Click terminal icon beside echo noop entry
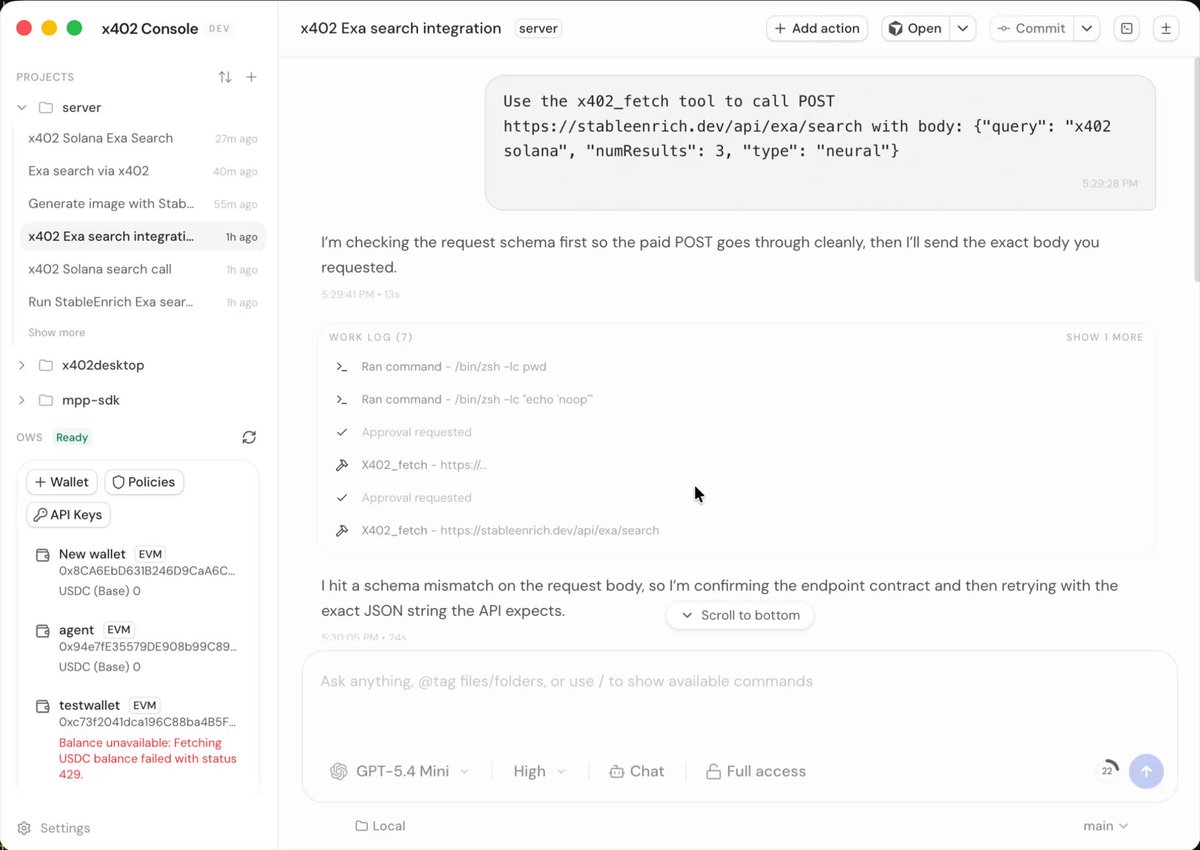Screen dimensions: 1200x850 (x=342, y=399)
